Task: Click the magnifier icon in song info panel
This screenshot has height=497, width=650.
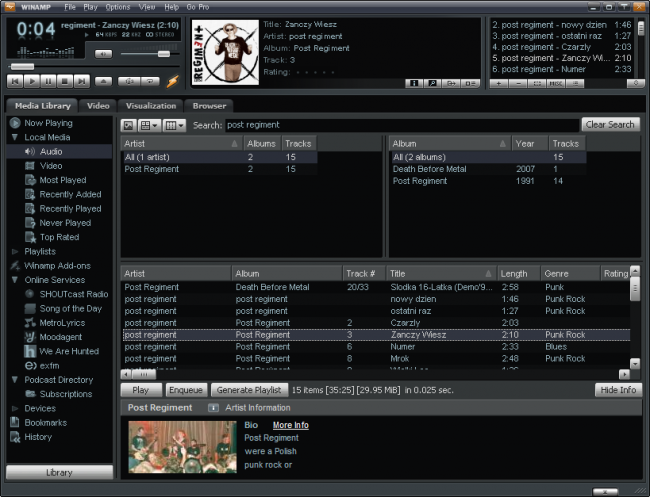Action: tap(432, 83)
